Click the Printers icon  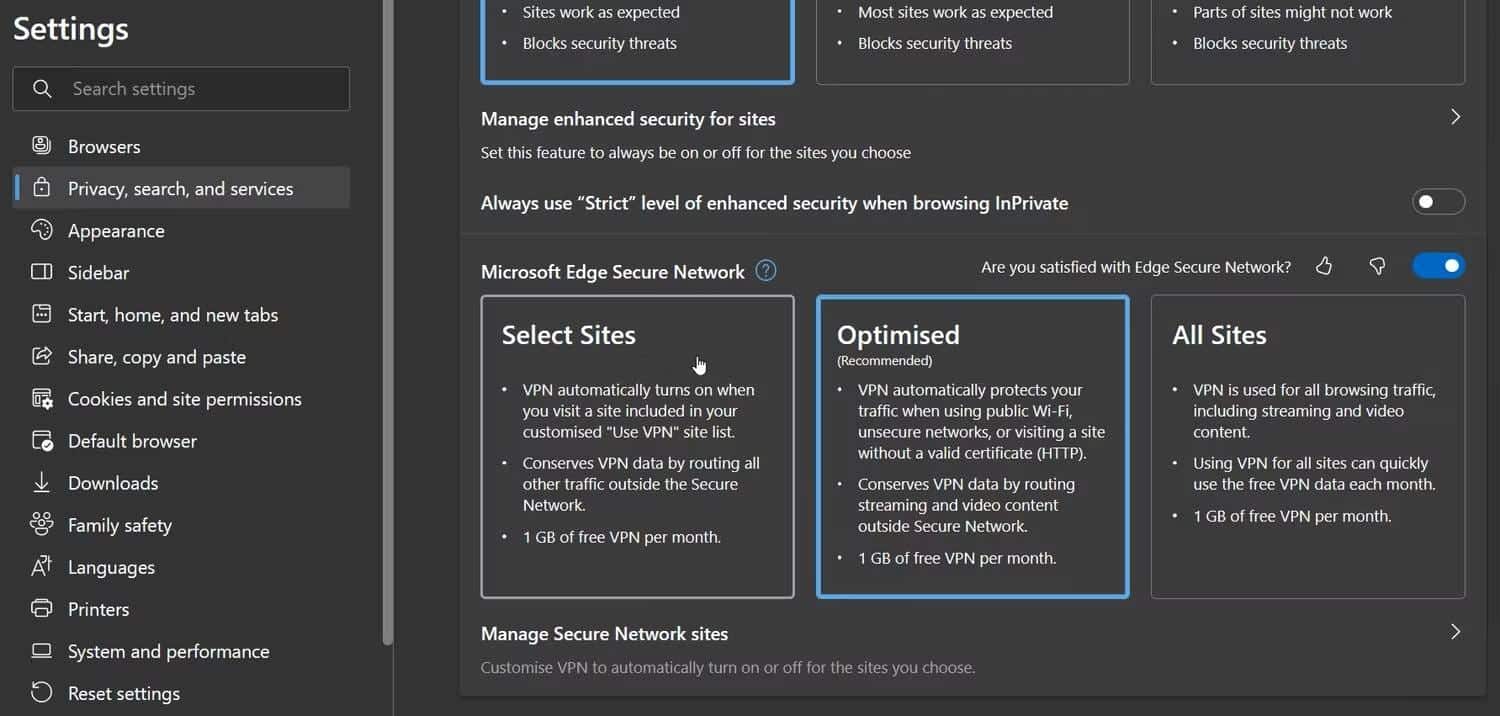tap(42, 609)
